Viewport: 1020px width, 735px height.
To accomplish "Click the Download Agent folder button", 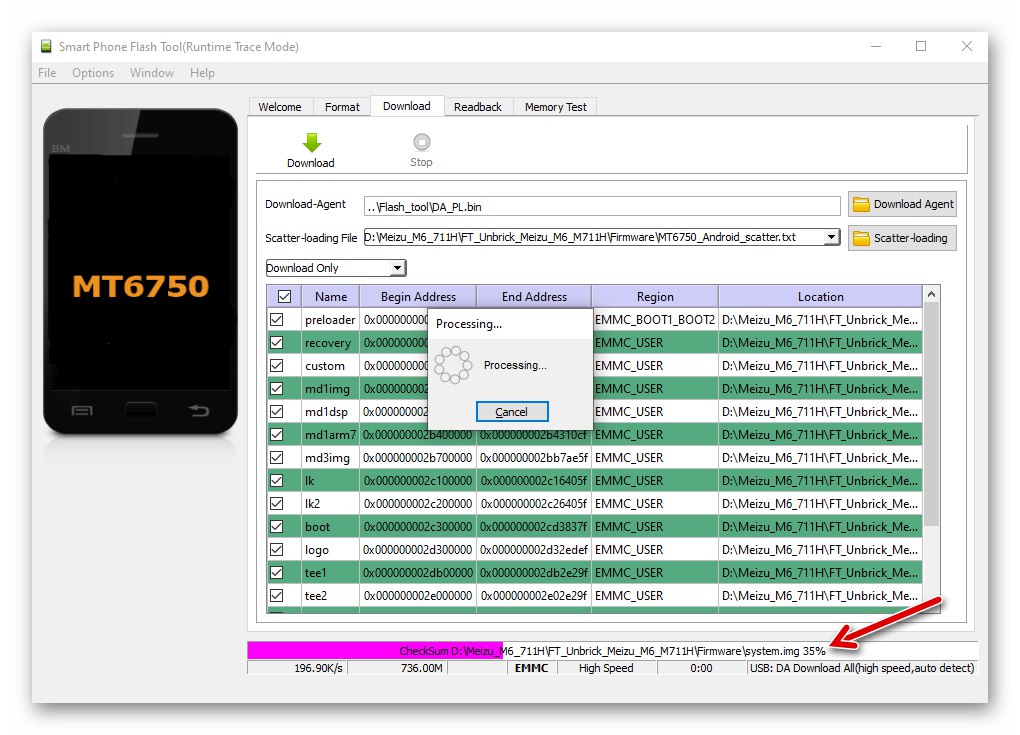I will coord(902,204).
